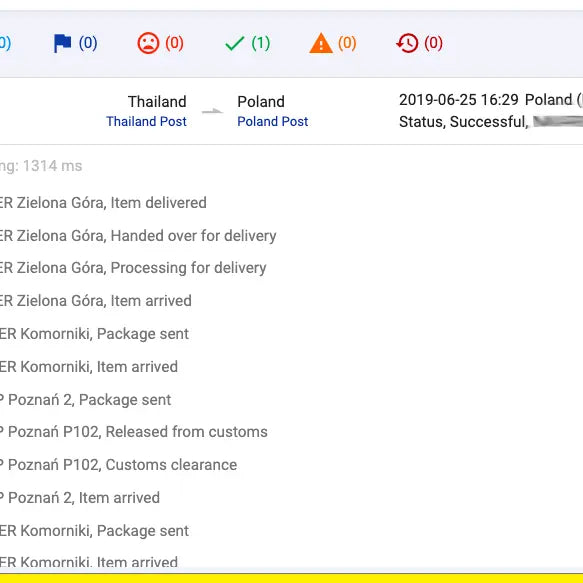The width and height of the screenshot is (583, 583).
Task: Click the red (0) count beside clock icon
Action: point(433,43)
